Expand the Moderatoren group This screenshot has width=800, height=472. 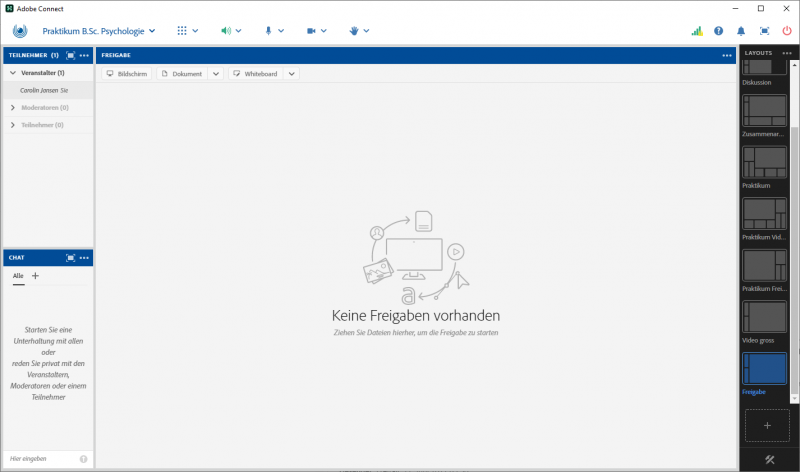(x=13, y=108)
